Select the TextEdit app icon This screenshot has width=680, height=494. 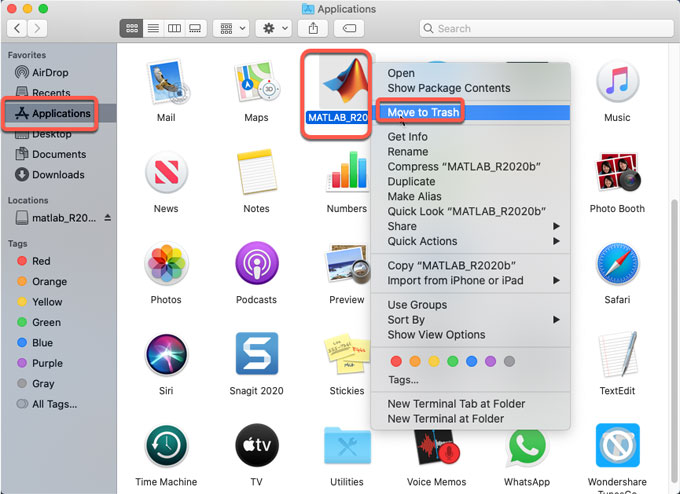pos(617,353)
